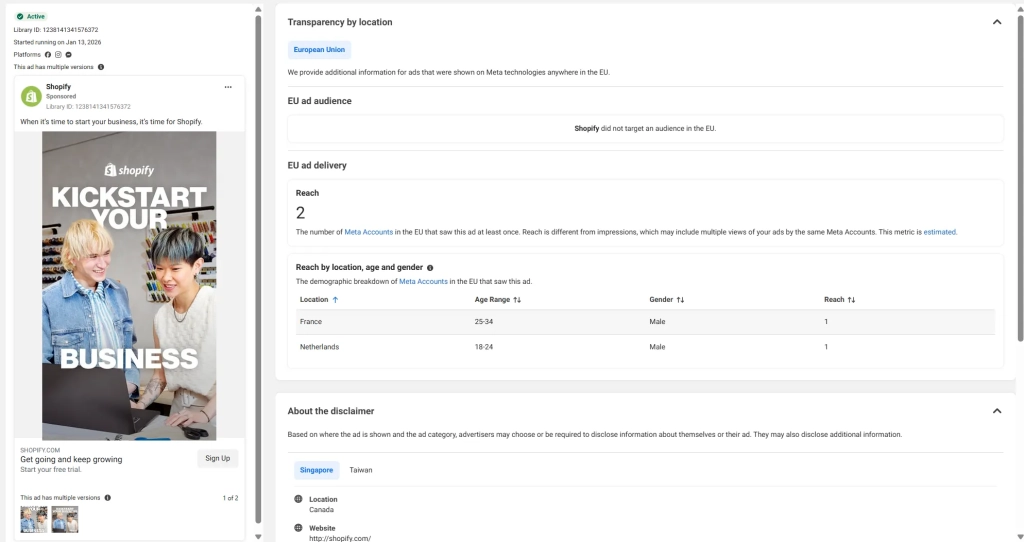Click the Instagram platform icon
The height and width of the screenshot is (542, 1024).
tap(58, 55)
